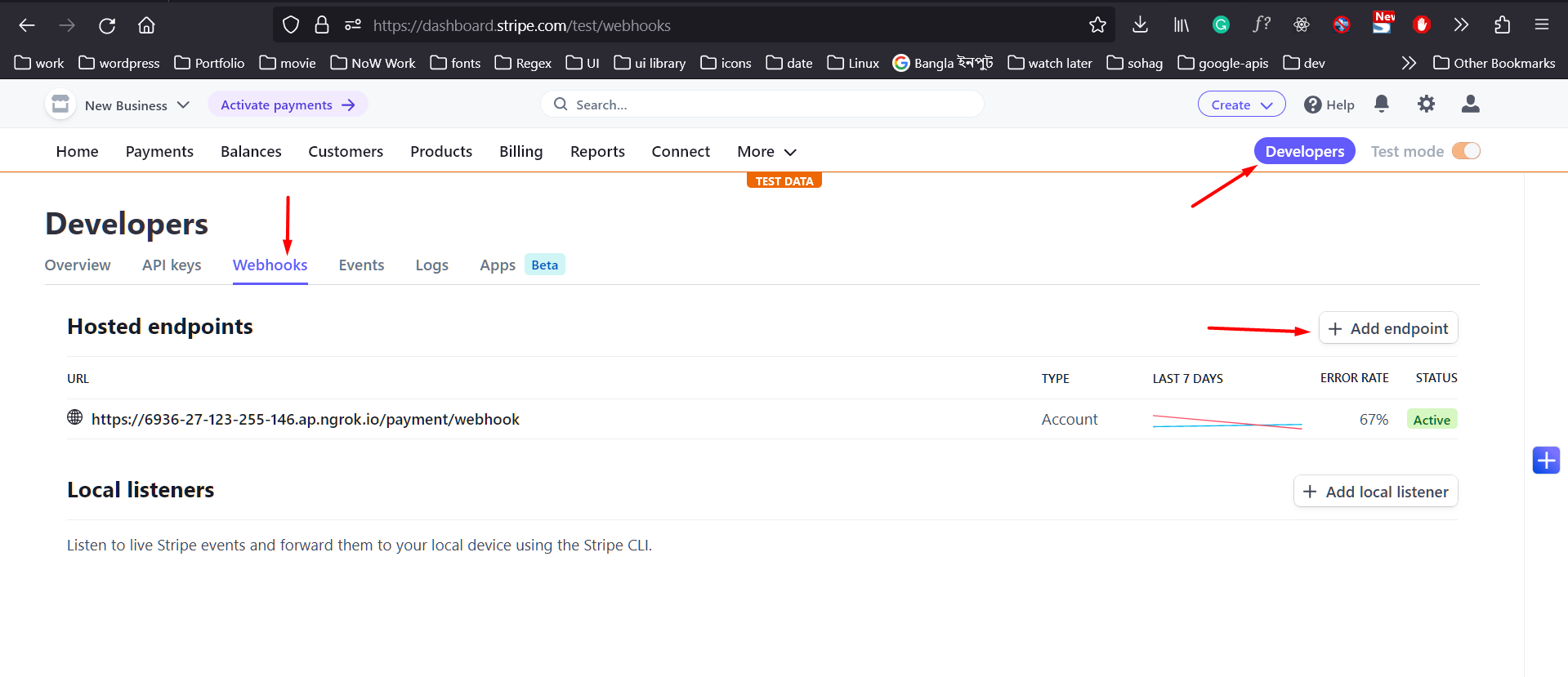Click Activate payments button
The width and height of the screenshot is (1568, 677).
tap(288, 105)
